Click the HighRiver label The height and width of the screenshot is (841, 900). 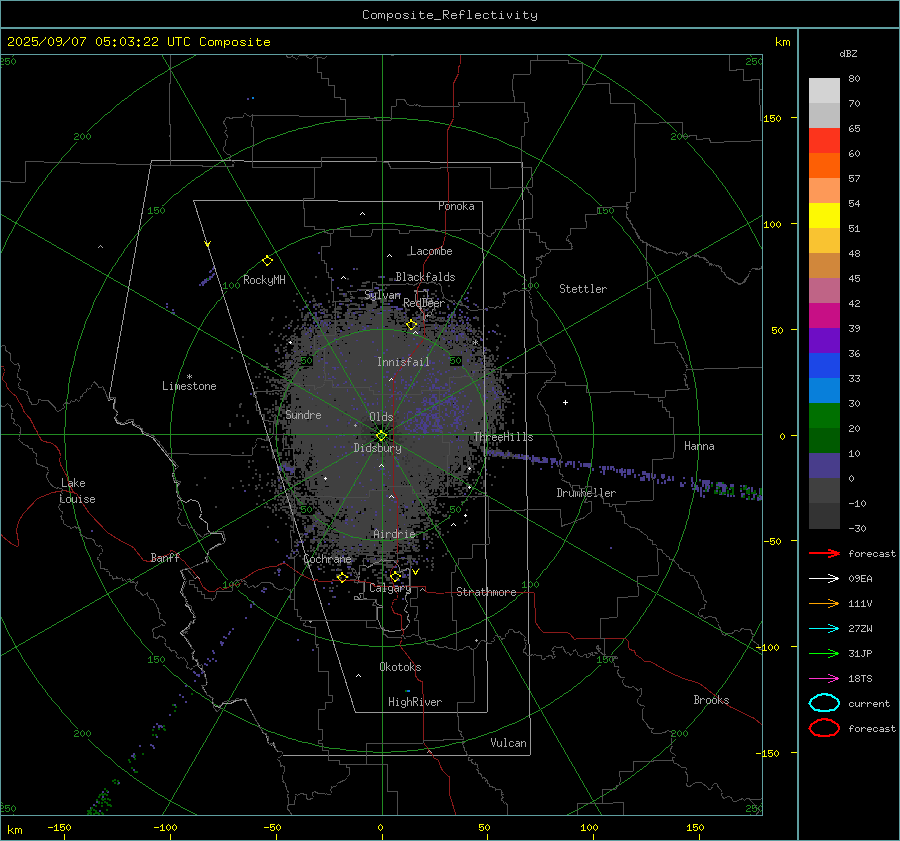click(x=415, y=702)
